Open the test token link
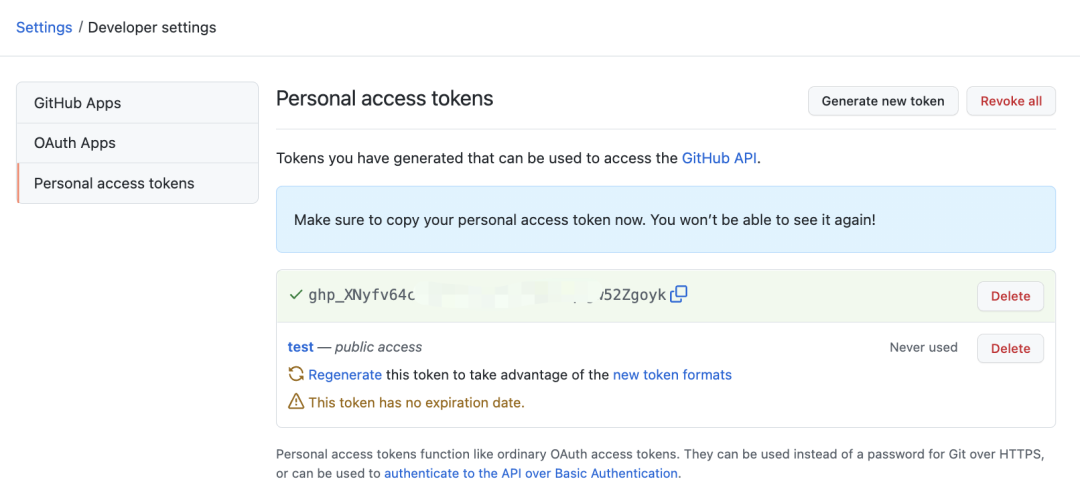 300,347
